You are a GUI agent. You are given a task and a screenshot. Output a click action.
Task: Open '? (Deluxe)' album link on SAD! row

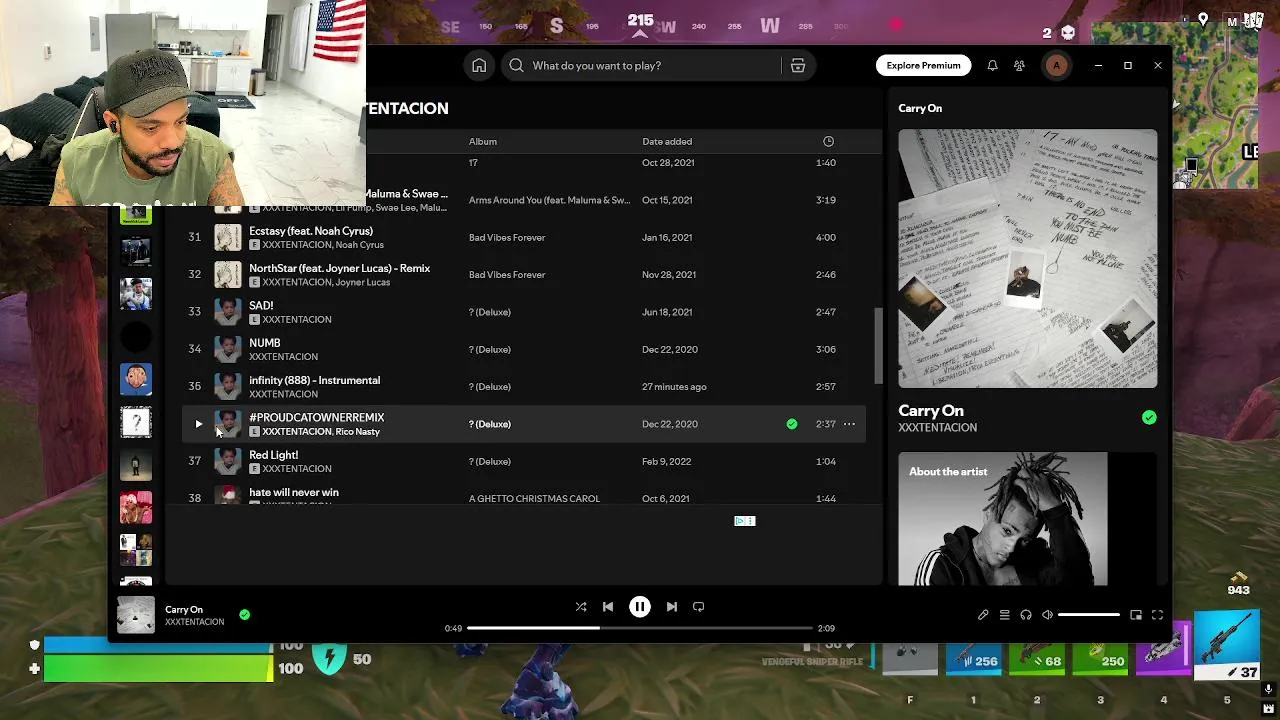490,312
